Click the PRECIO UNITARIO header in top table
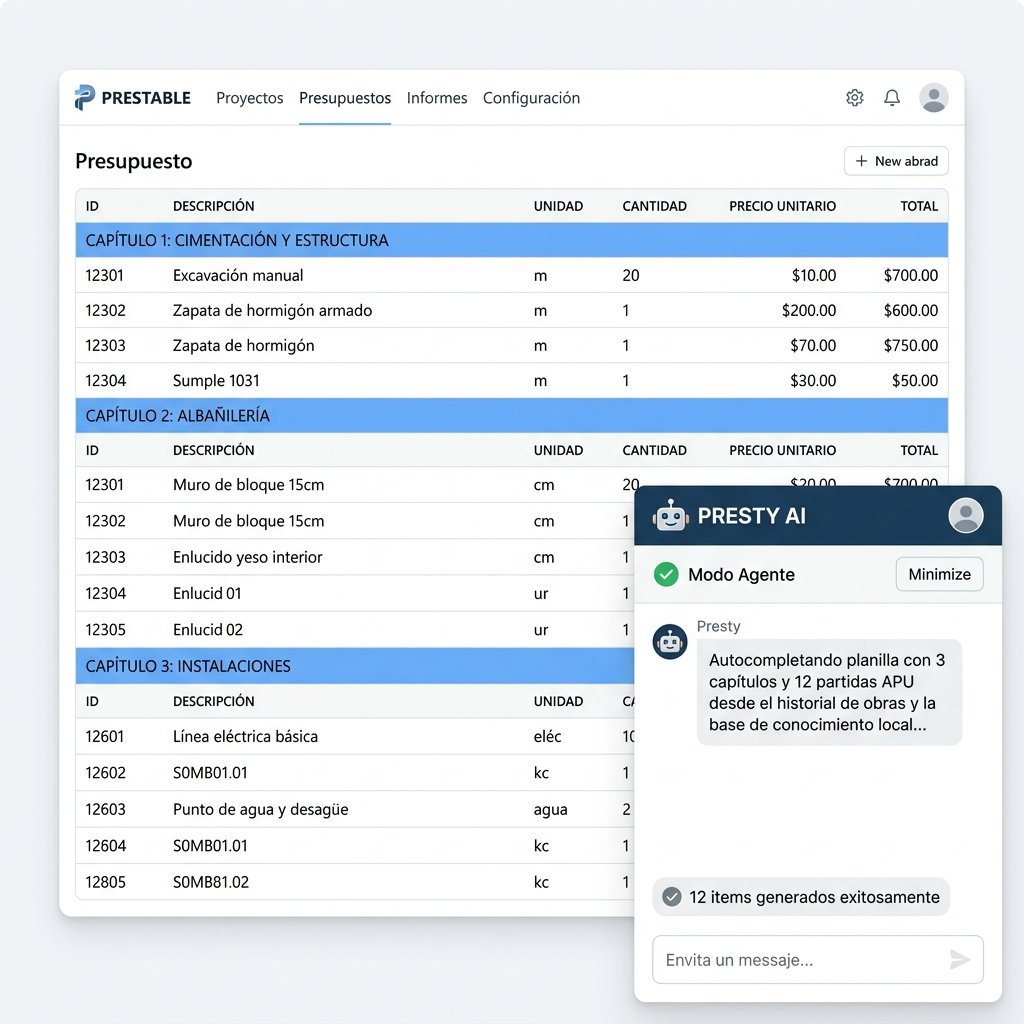The height and width of the screenshot is (1024, 1024). tap(782, 206)
